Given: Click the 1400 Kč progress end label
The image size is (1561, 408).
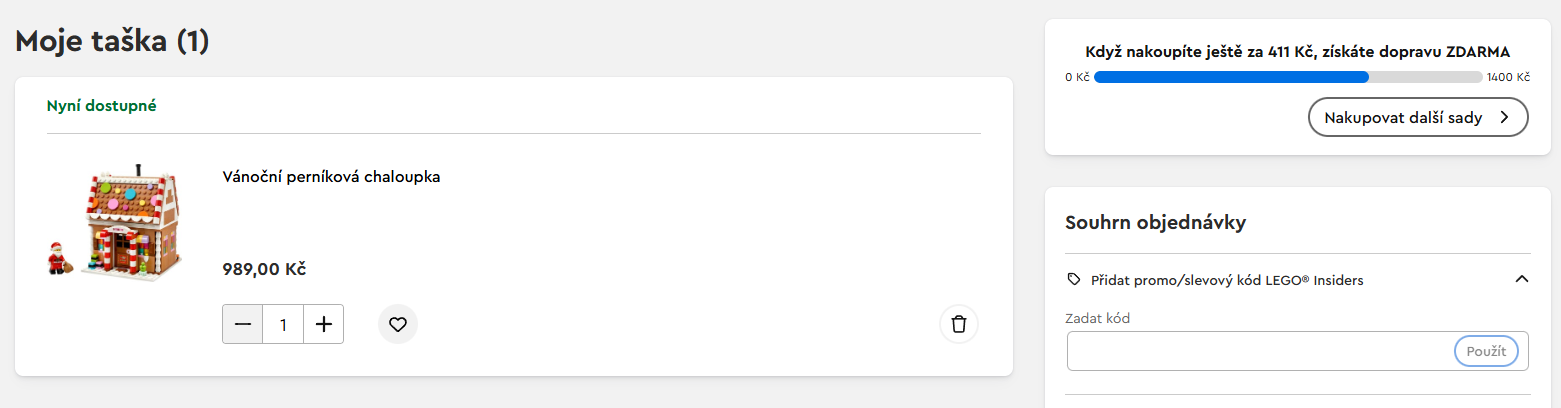Looking at the screenshot, I should pyautogui.click(x=1508, y=77).
